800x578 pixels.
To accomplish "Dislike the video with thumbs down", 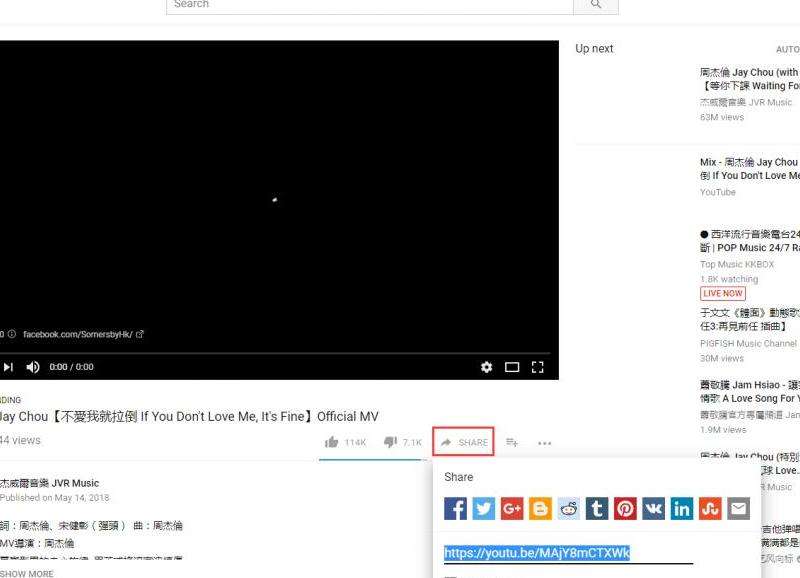I will pyautogui.click(x=390, y=442).
